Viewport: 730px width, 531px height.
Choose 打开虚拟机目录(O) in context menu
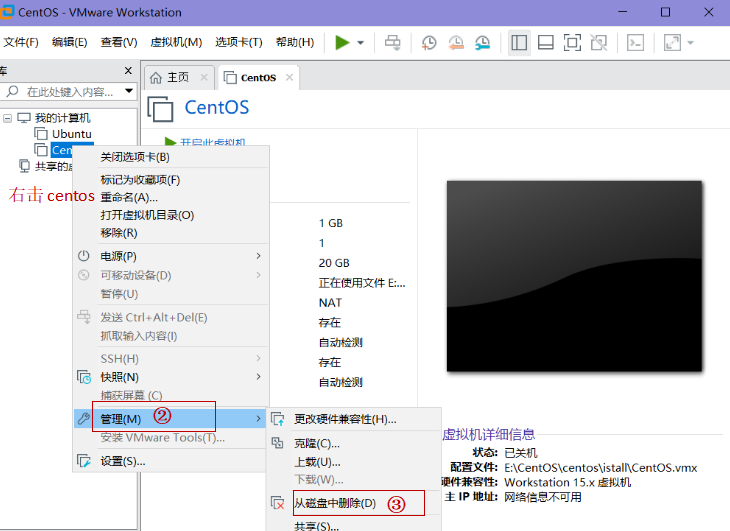(x=171, y=215)
